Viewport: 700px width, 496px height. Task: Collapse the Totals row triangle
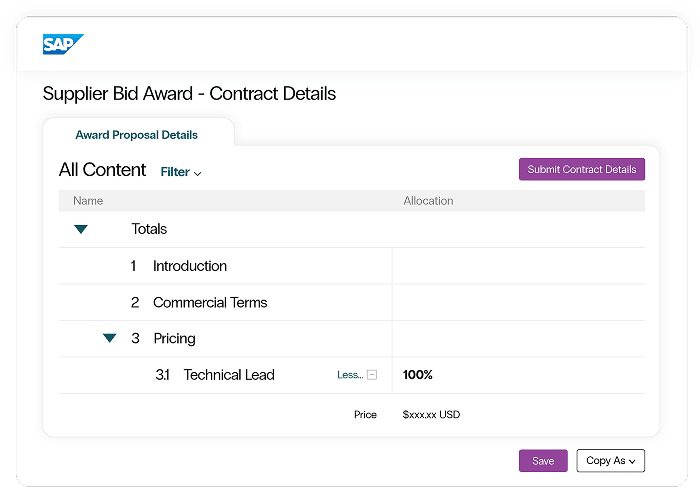pyautogui.click(x=81, y=229)
